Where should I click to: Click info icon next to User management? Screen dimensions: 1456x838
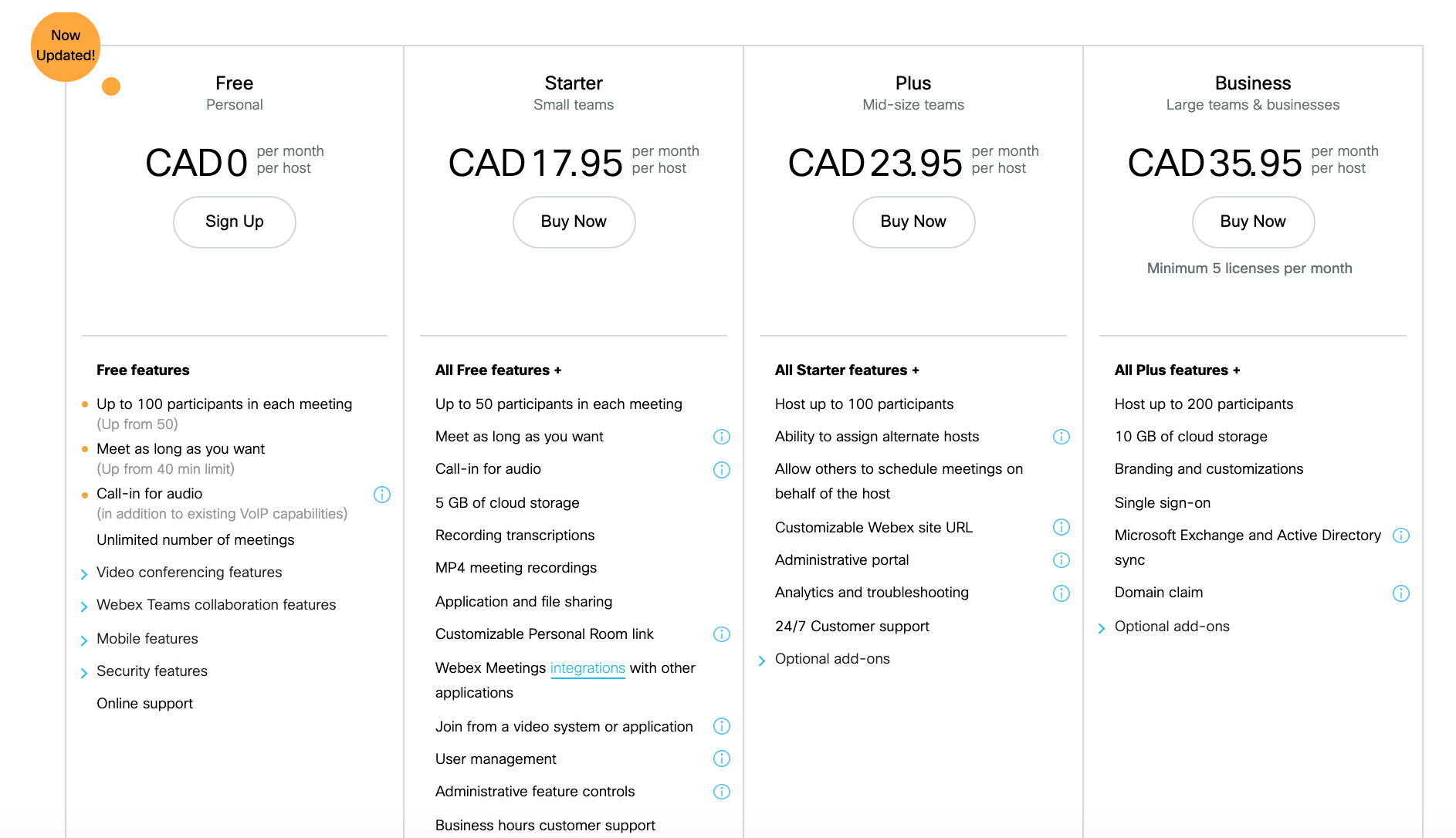point(721,759)
